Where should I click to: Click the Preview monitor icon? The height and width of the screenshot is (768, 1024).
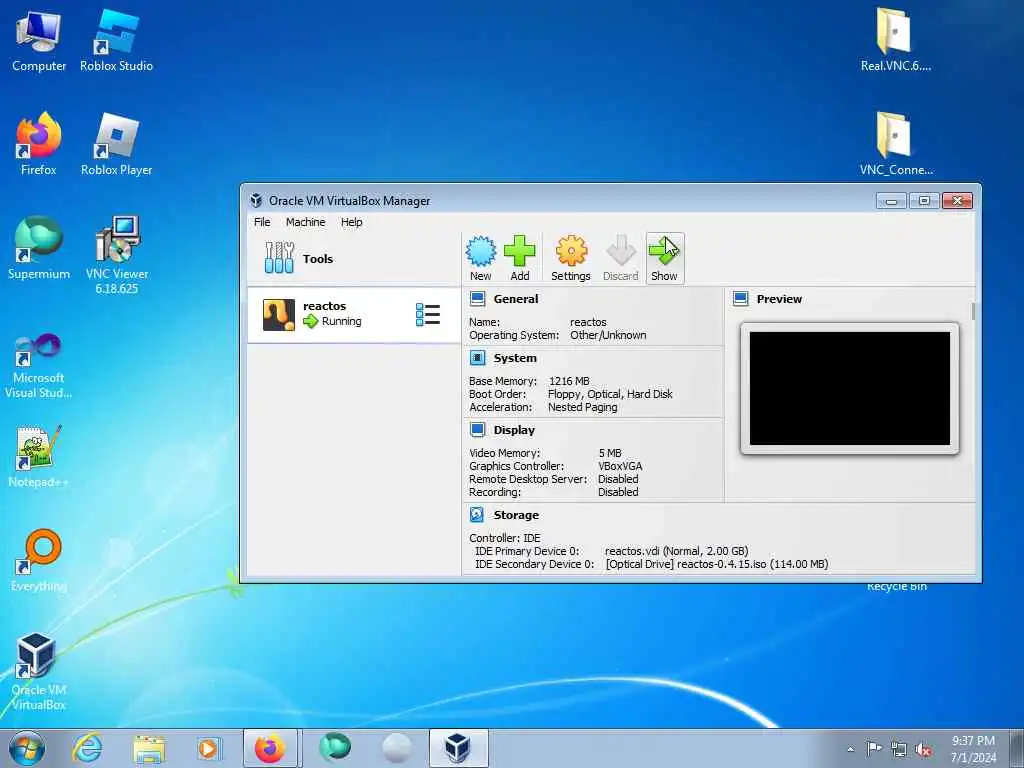point(741,299)
